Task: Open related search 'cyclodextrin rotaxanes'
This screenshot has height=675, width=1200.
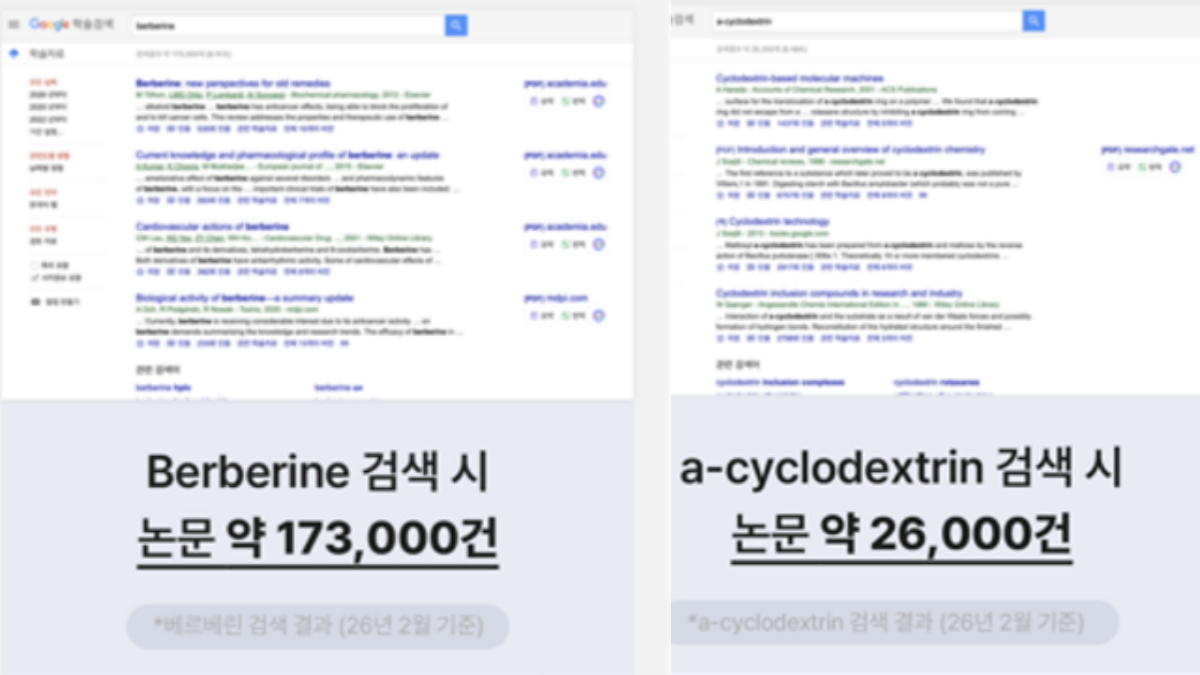Action: (x=936, y=382)
